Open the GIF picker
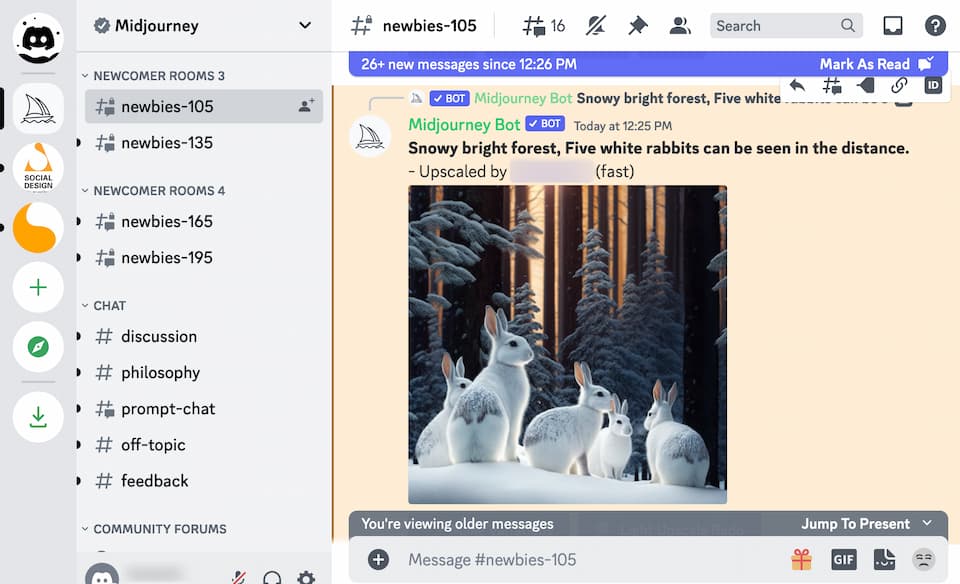 [843, 560]
